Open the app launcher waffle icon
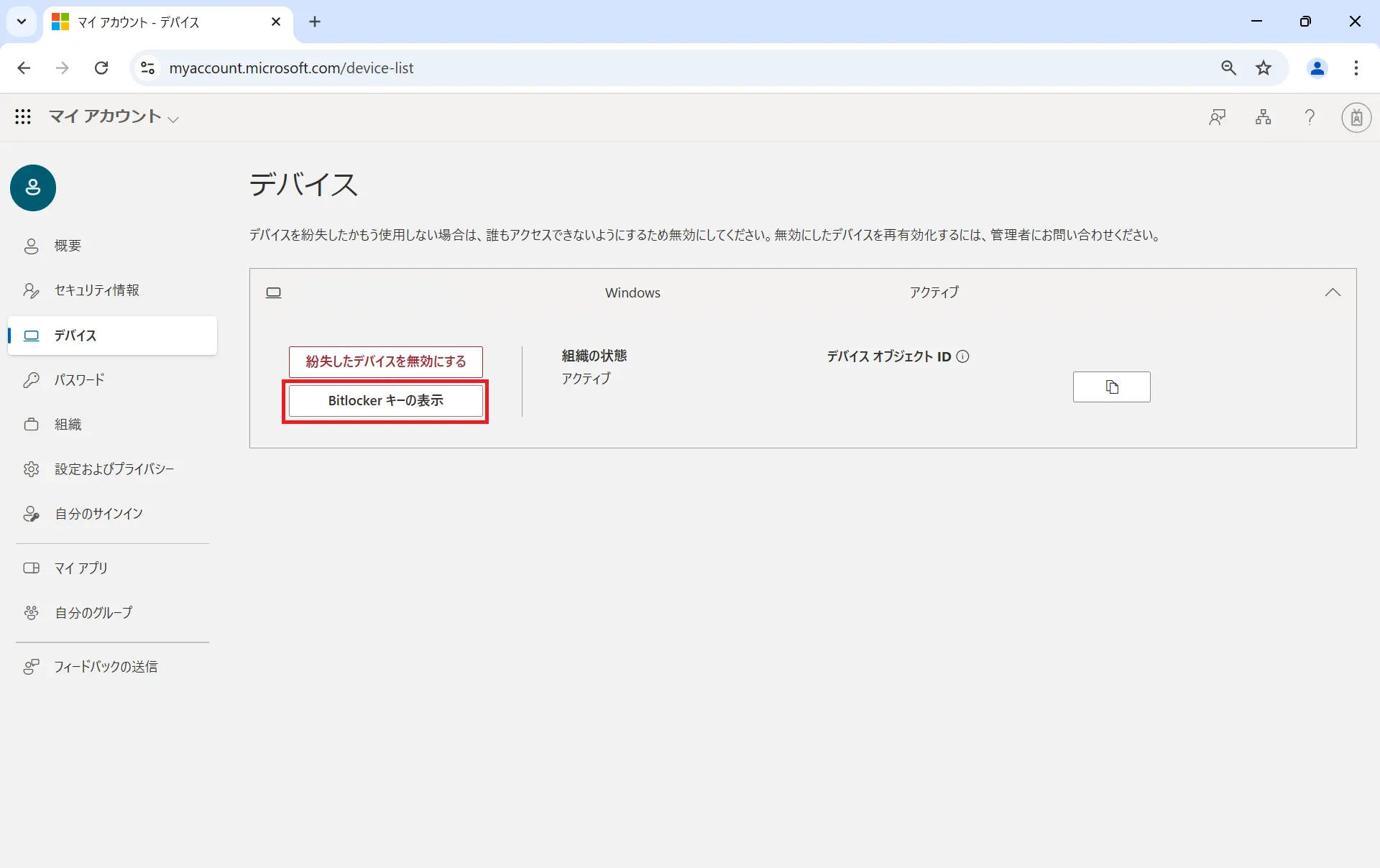The image size is (1380, 868). (23, 116)
